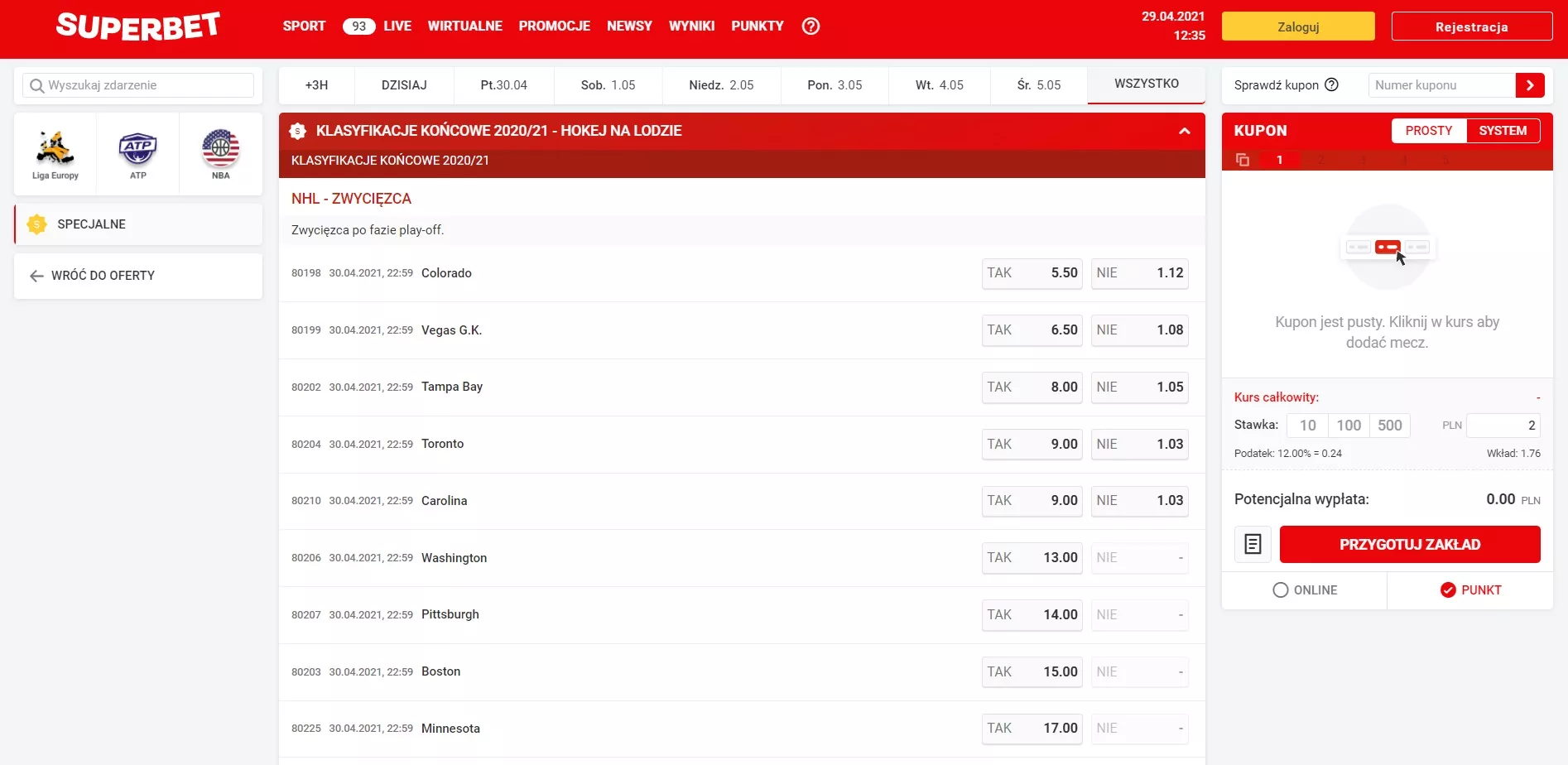Submit coupon number with the red arrow button
The height and width of the screenshot is (765, 1568).
[1530, 85]
